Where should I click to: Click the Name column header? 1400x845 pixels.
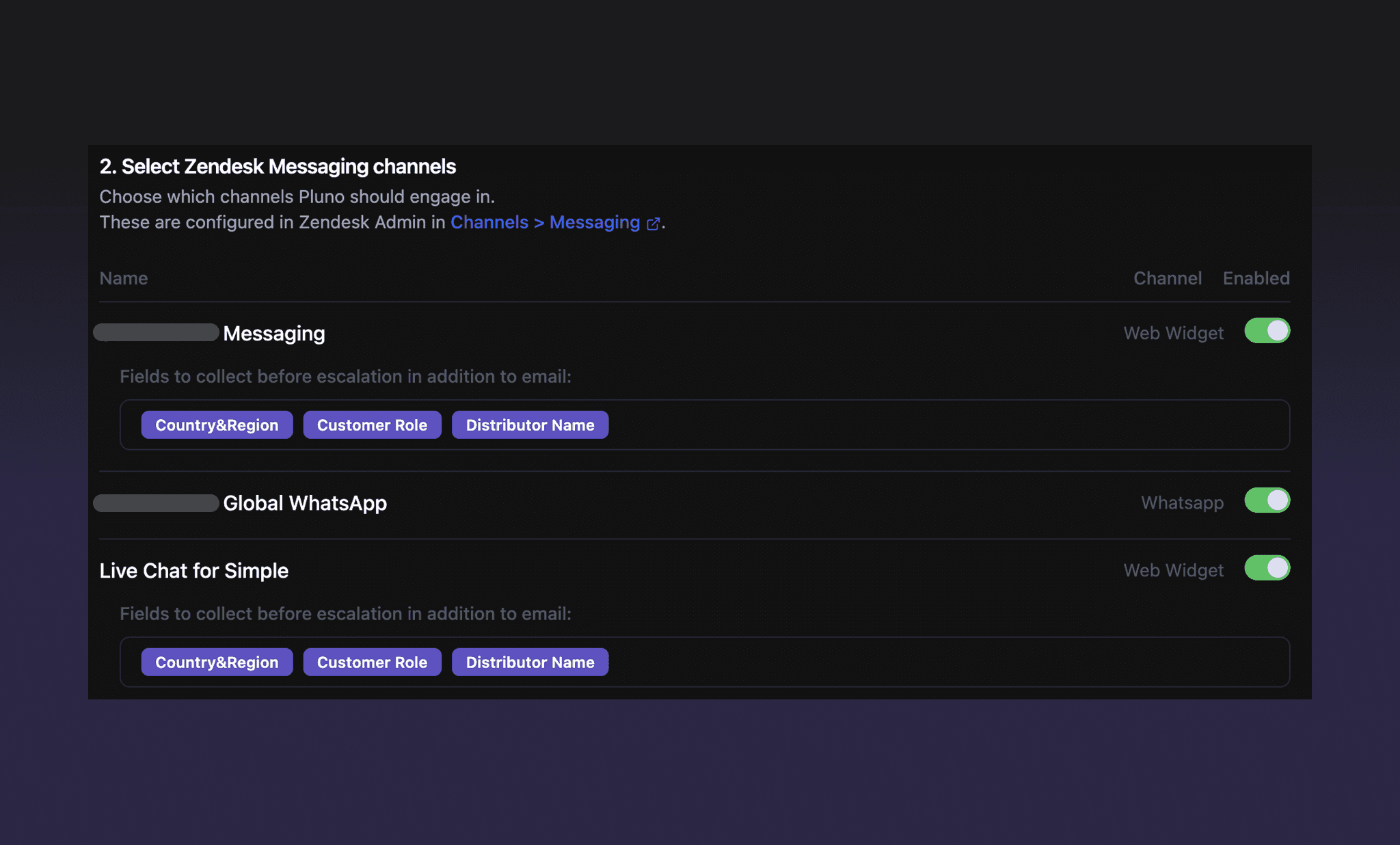coord(123,278)
